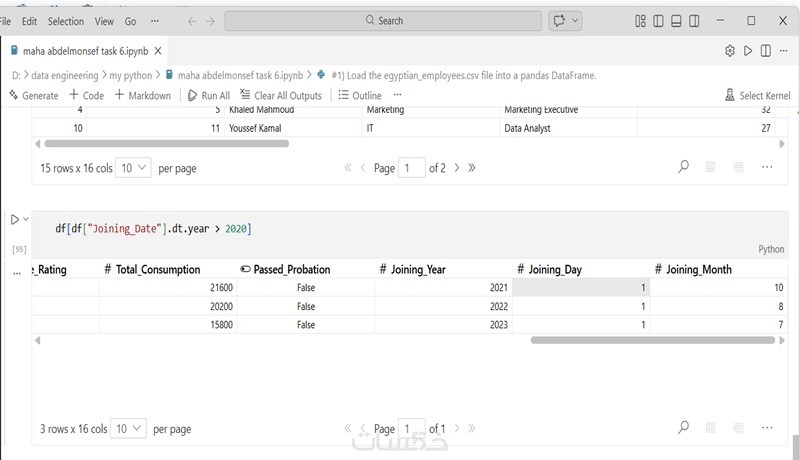Jump to last page of upper table
The width and height of the screenshot is (800, 460).
click(x=472, y=168)
